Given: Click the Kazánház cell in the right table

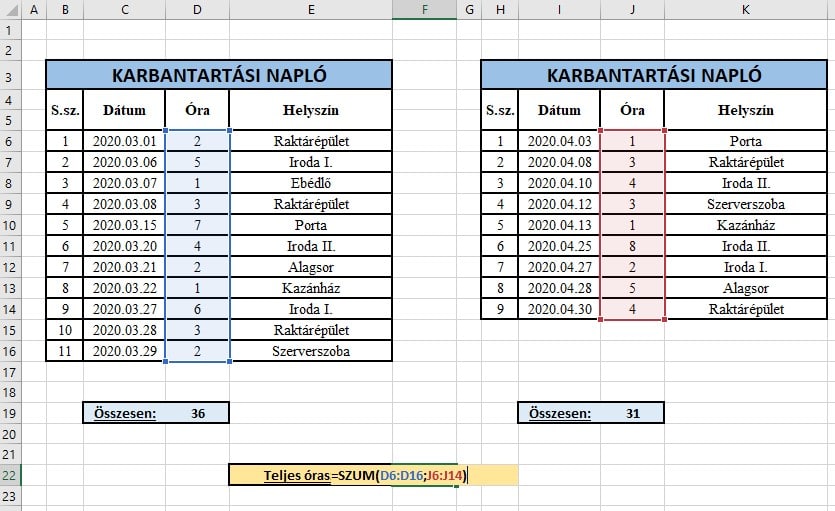Looking at the screenshot, I should click(x=746, y=225).
